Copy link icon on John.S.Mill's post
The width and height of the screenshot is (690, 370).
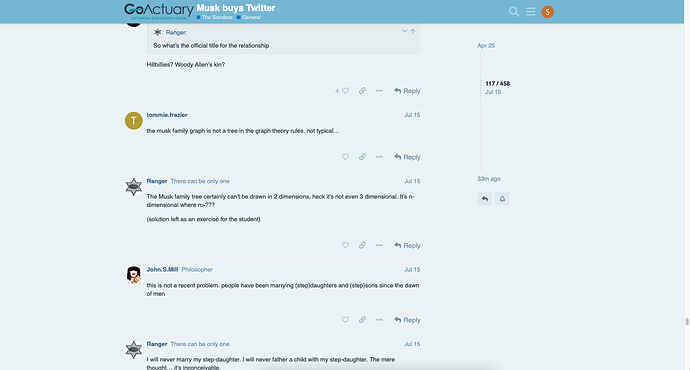pos(362,320)
